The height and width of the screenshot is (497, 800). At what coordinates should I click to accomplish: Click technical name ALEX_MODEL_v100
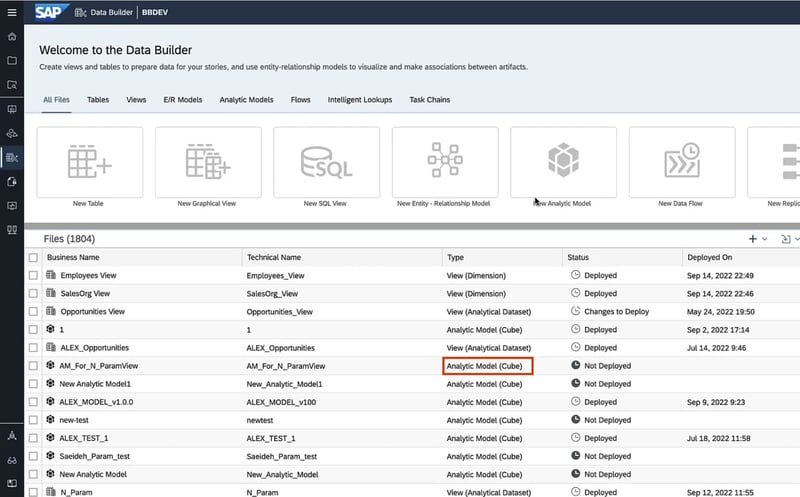point(281,402)
